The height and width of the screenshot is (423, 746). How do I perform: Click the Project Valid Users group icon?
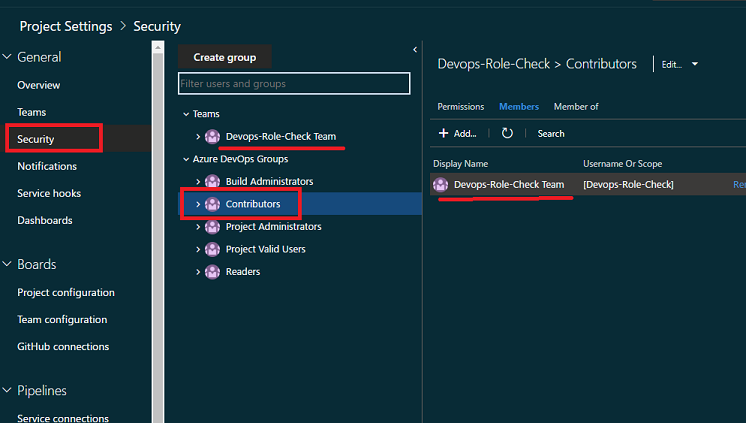(x=212, y=249)
